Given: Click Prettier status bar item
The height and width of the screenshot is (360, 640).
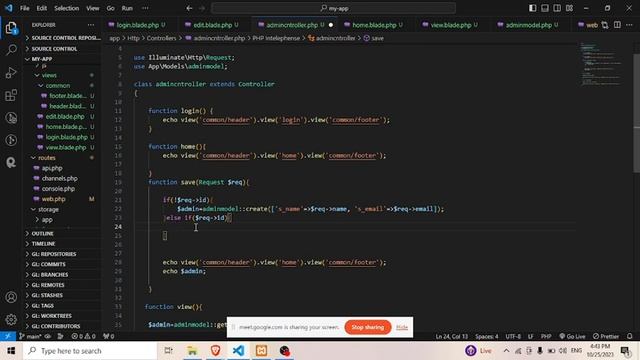Looking at the screenshot, I should [x=606, y=336].
